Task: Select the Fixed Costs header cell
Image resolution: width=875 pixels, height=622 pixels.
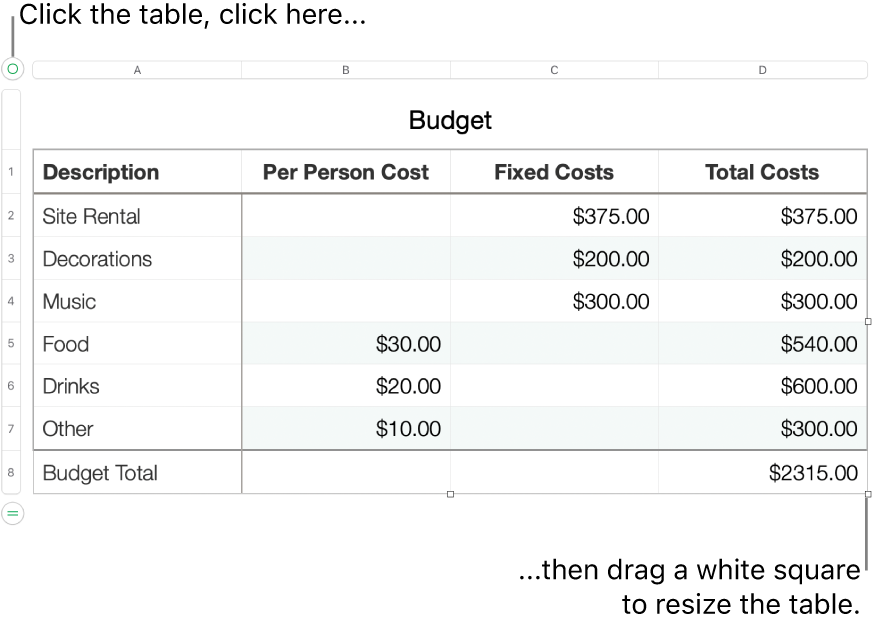Action: tap(553, 171)
